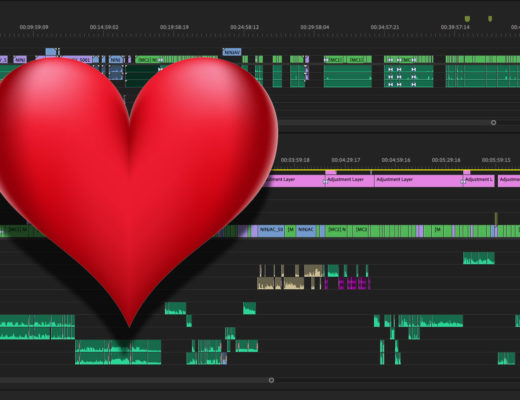Click the first olive marker above the upper ruler
Screen dimensions: 520x400
[467, 18]
